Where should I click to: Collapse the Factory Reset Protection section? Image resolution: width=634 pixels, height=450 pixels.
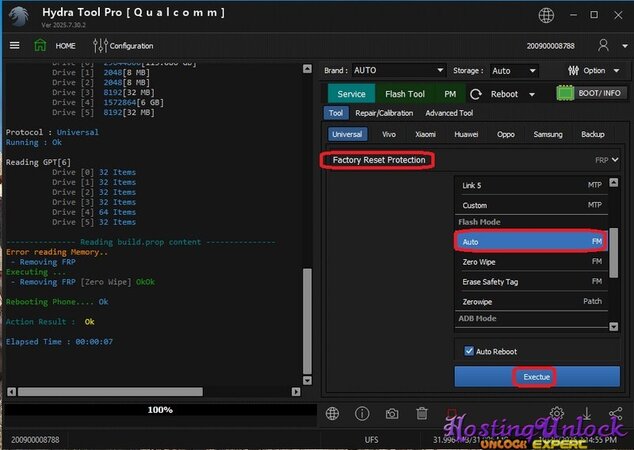615,160
